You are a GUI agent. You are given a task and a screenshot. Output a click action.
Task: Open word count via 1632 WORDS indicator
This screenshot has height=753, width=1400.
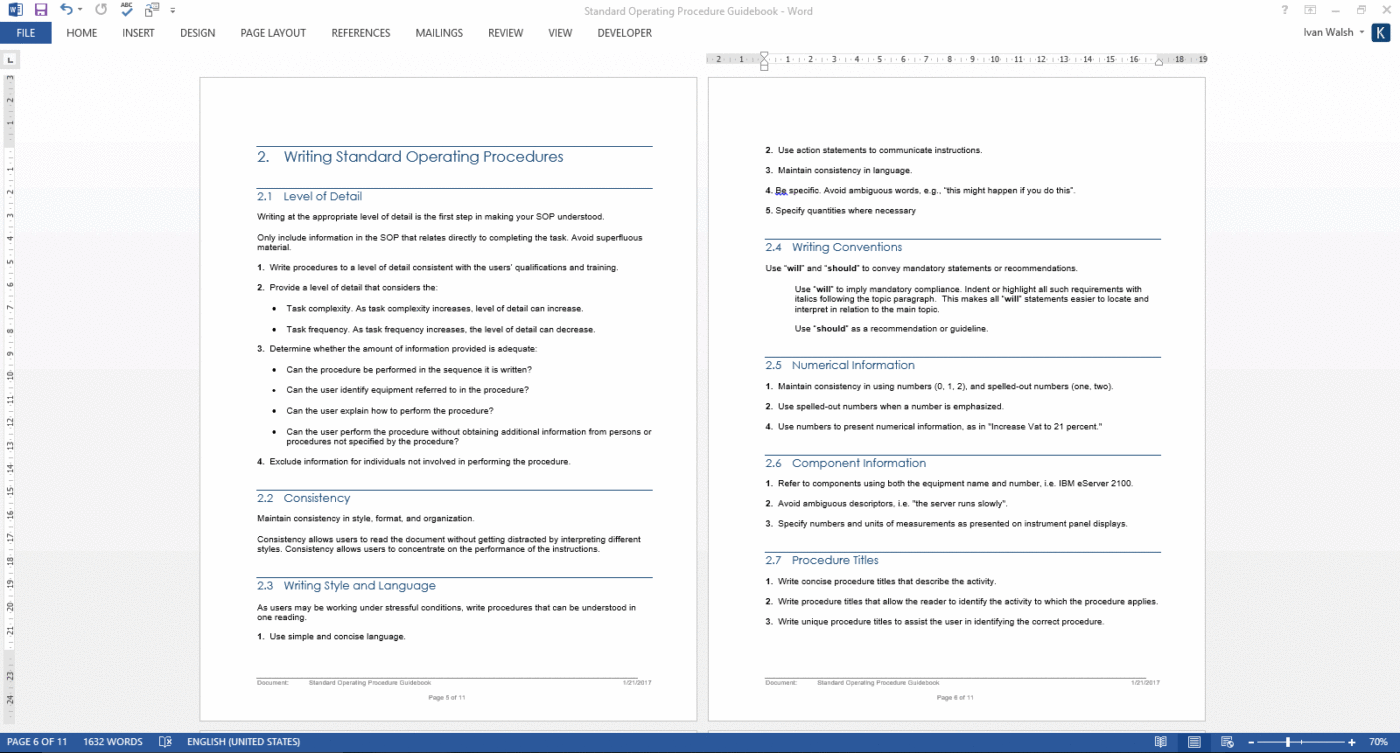pyautogui.click(x=113, y=741)
